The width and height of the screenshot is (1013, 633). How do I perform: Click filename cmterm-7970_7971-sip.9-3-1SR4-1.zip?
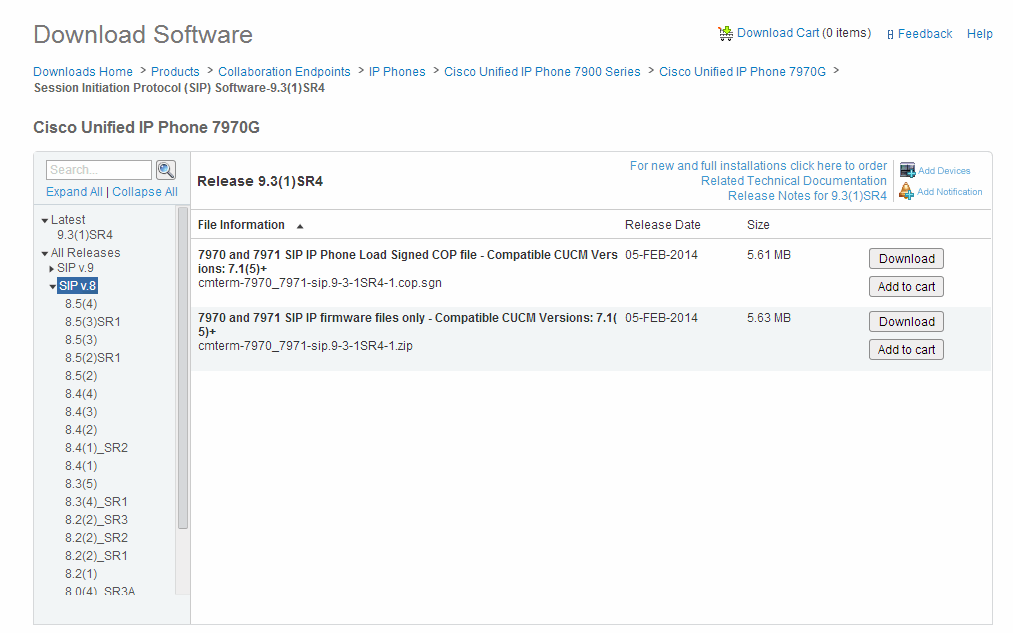[x=305, y=346]
